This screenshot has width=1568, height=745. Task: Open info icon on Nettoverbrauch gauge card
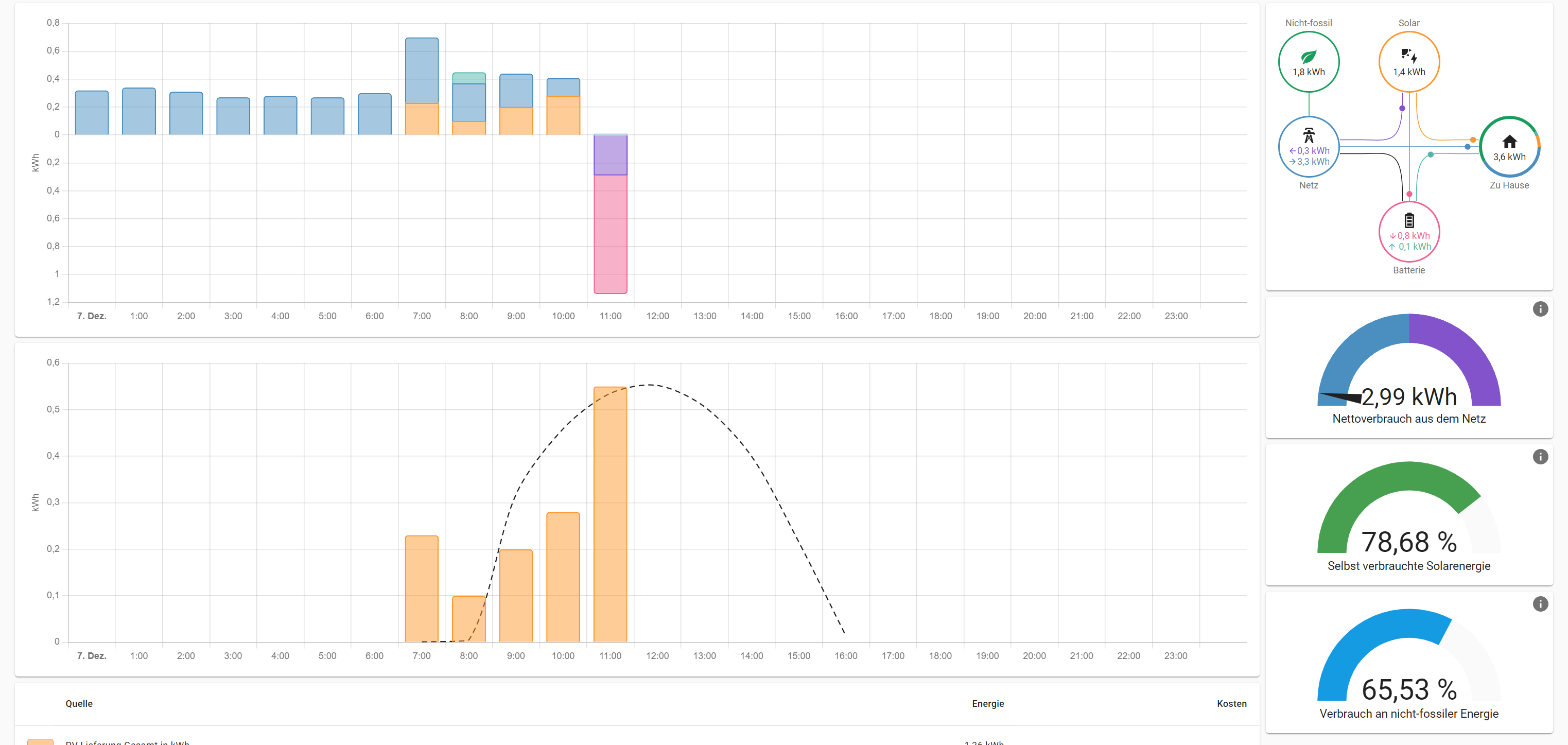point(1540,309)
